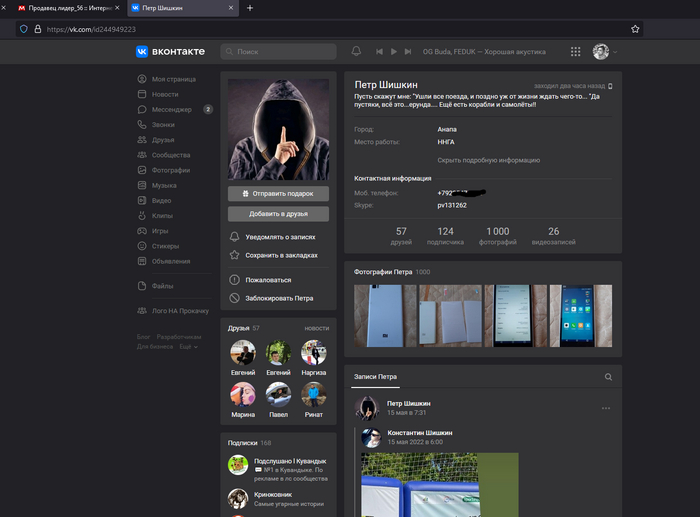Expand the 'Ещё' footer menu

click(x=187, y=347)
